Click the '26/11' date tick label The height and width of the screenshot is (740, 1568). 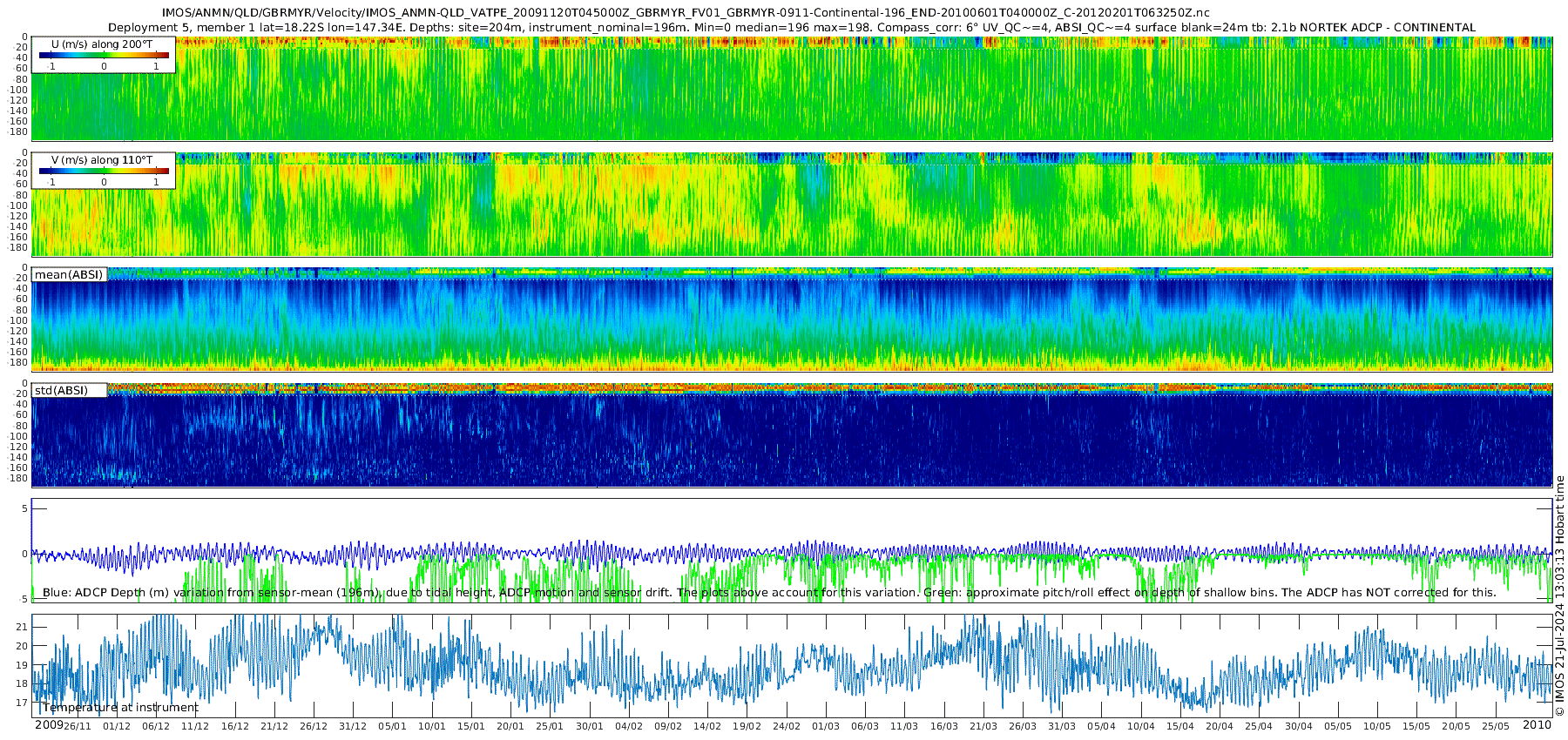coord(78,726)
